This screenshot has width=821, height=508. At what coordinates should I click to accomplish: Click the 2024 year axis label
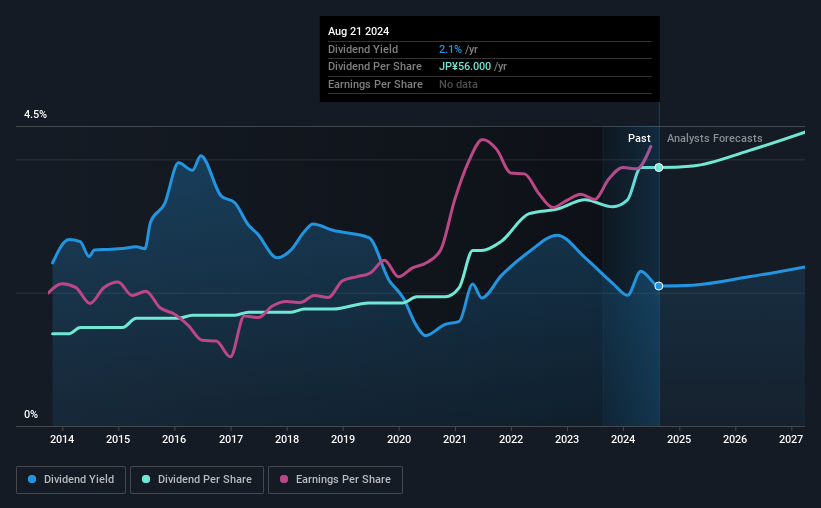coord(623,439)
